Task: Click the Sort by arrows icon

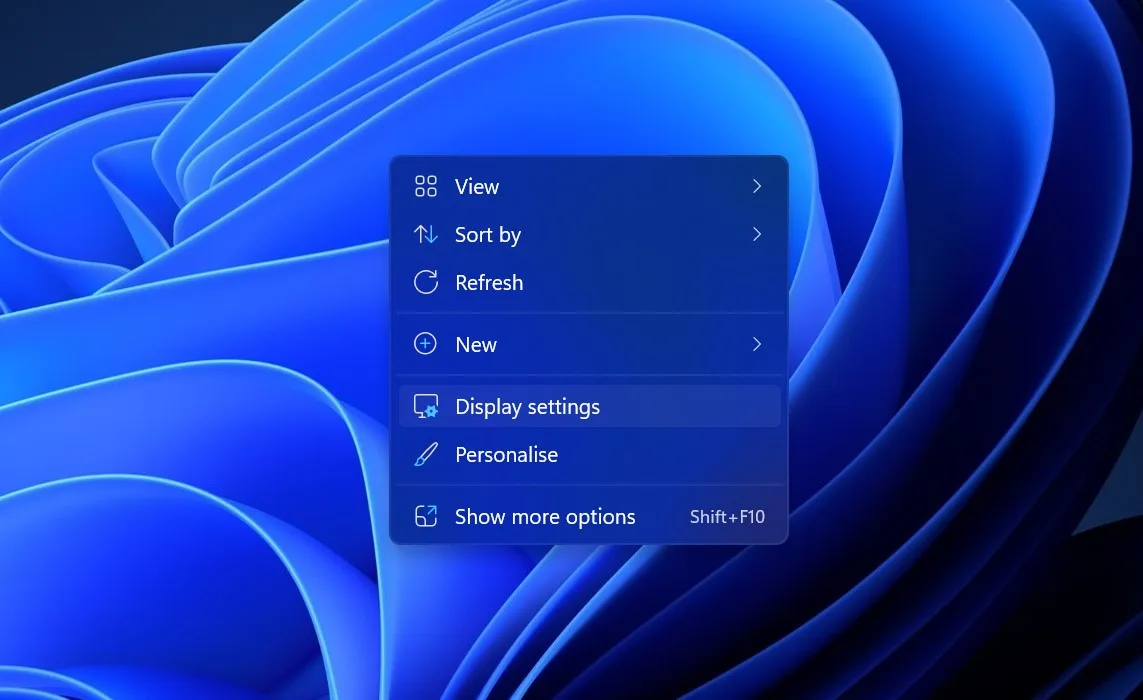Action: coord(426,234)
